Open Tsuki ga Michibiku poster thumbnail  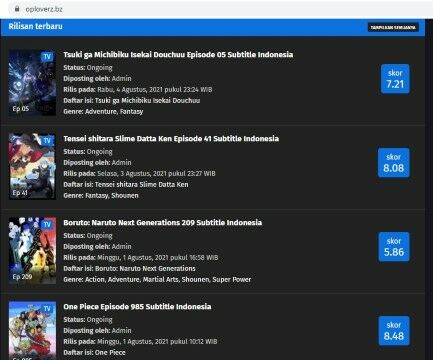(32, 83)
